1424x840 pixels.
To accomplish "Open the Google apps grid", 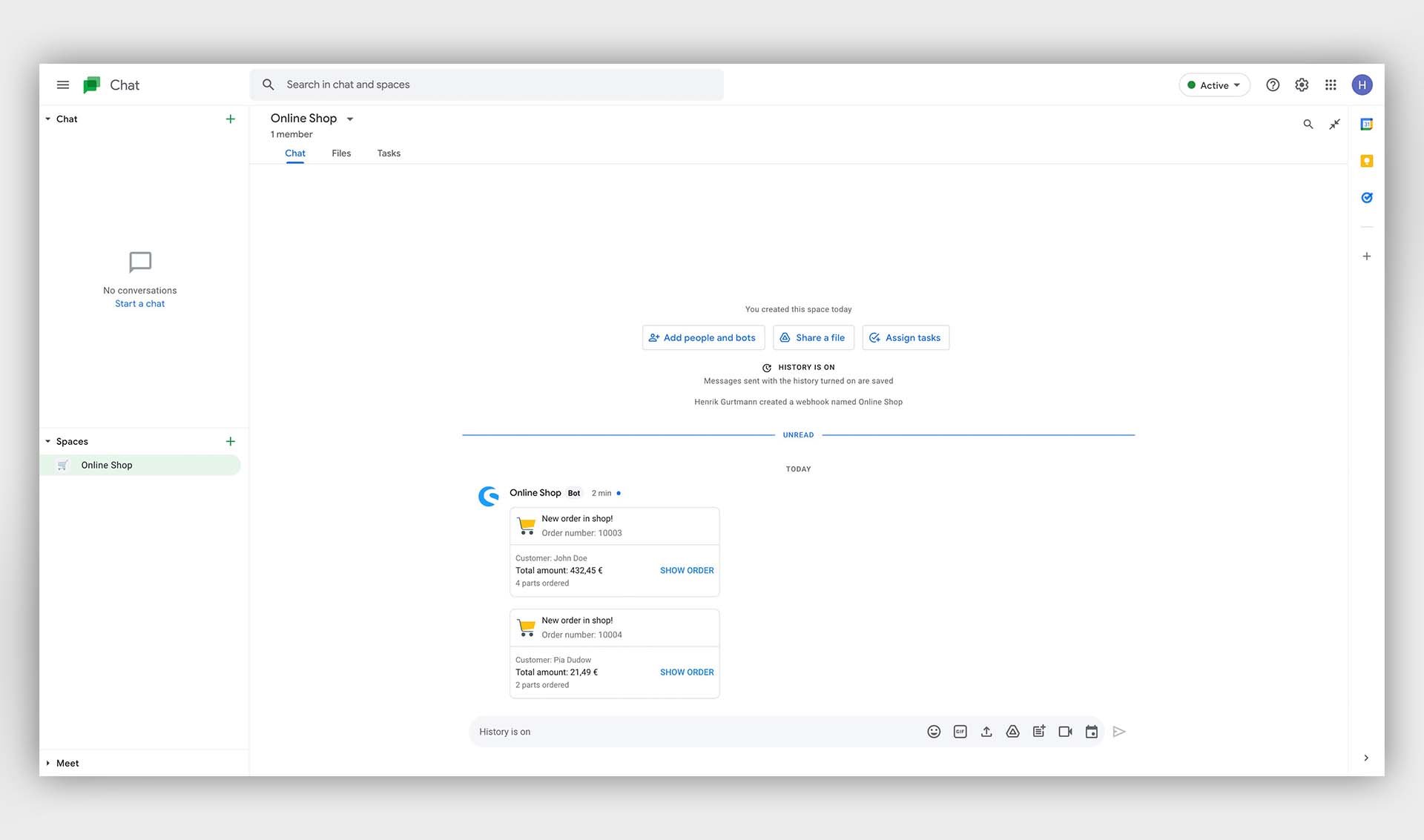I will coord(1331,85).
